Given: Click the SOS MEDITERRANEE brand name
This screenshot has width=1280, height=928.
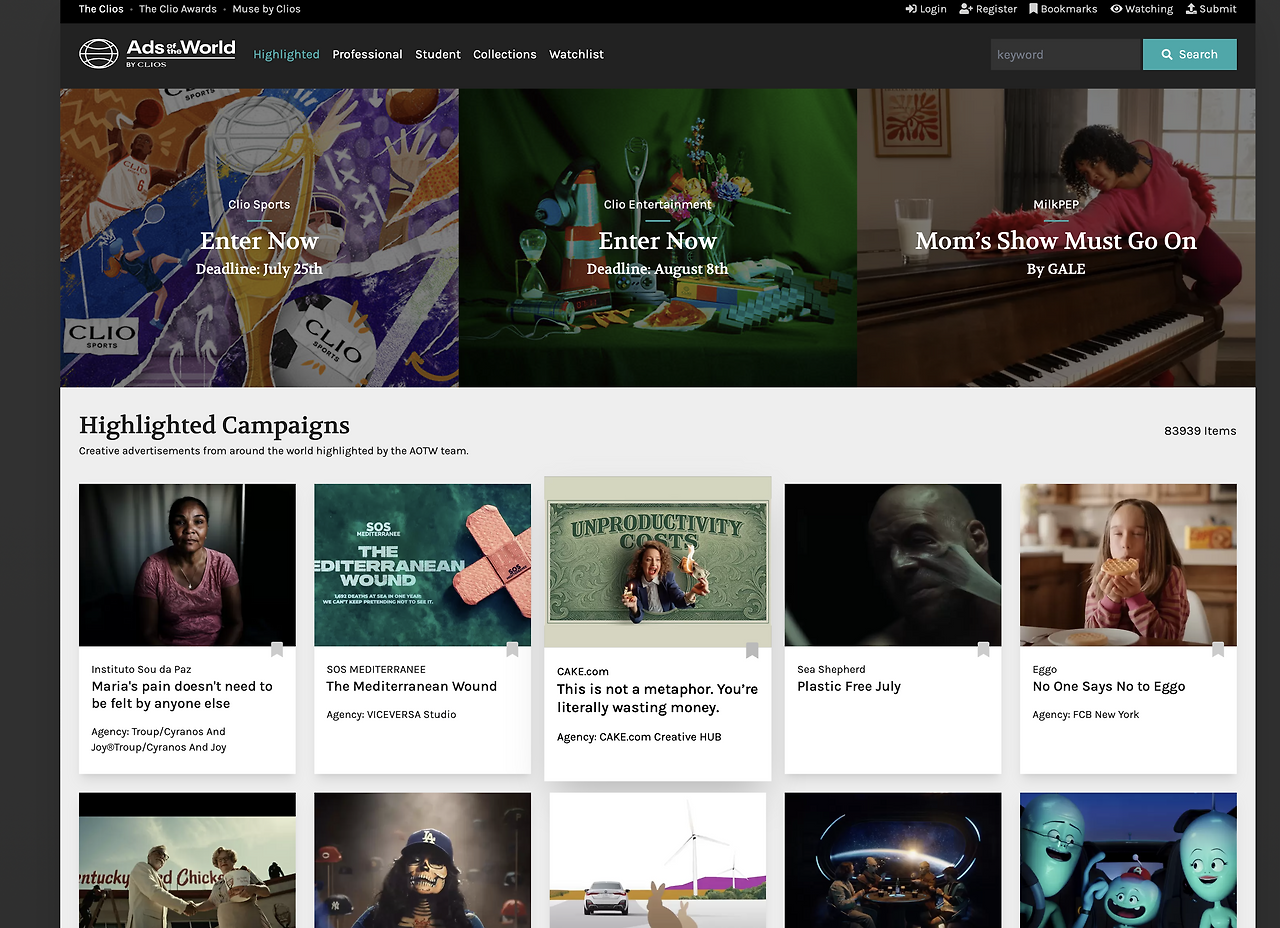Looking at the screenshot, I should (376, 669).
